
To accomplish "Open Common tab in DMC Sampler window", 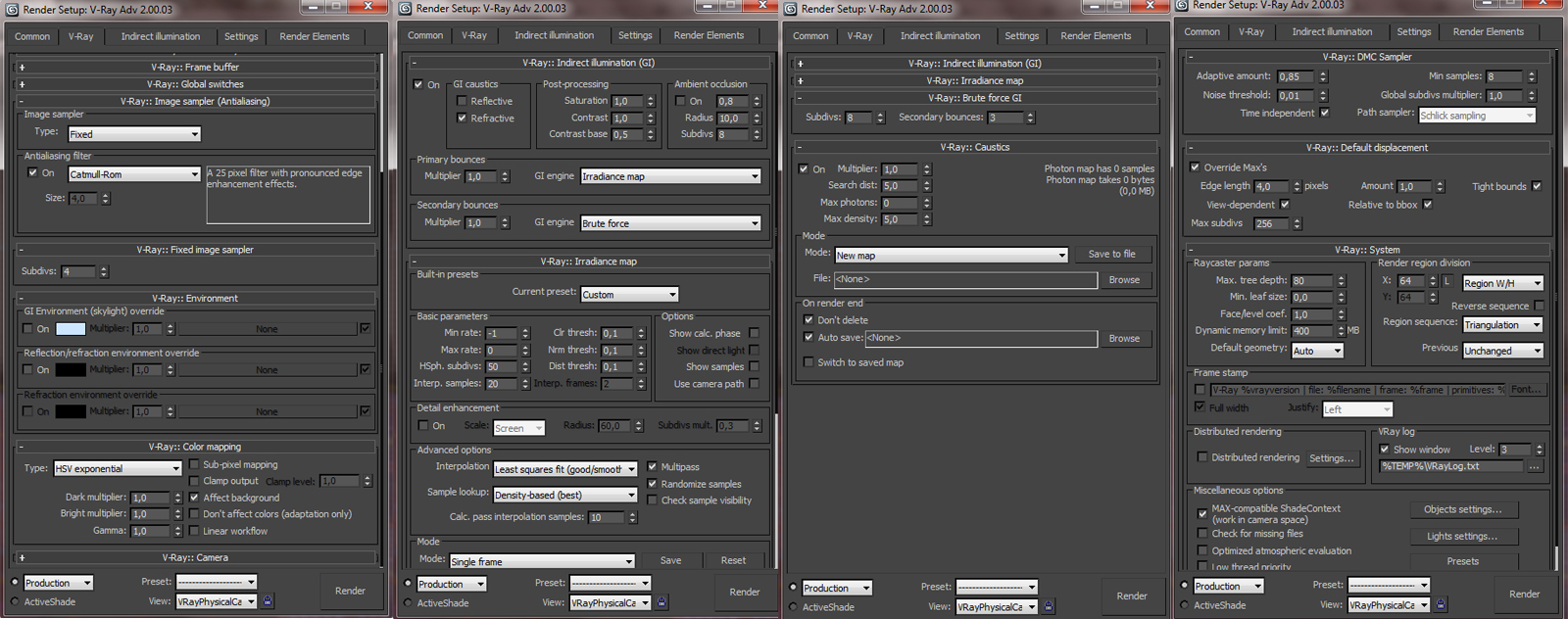I will coord(1202,31).
